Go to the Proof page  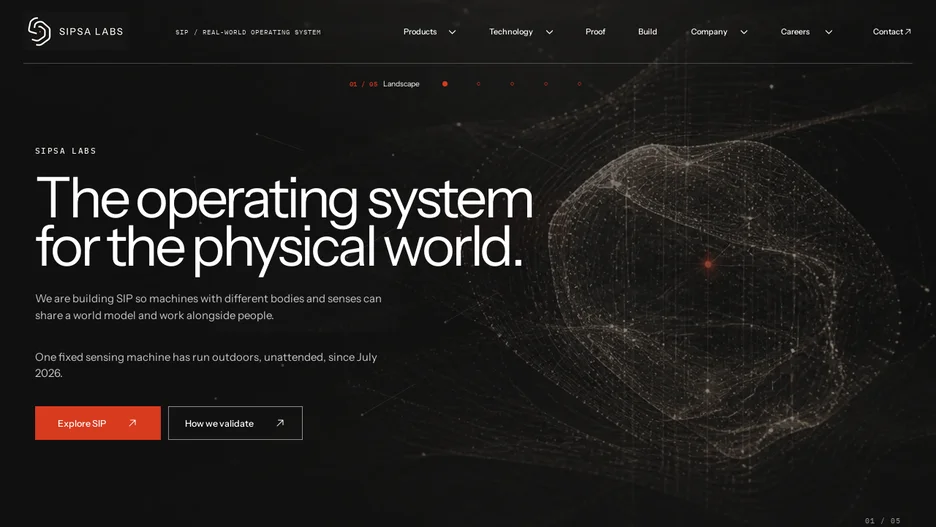pos(595,32)
